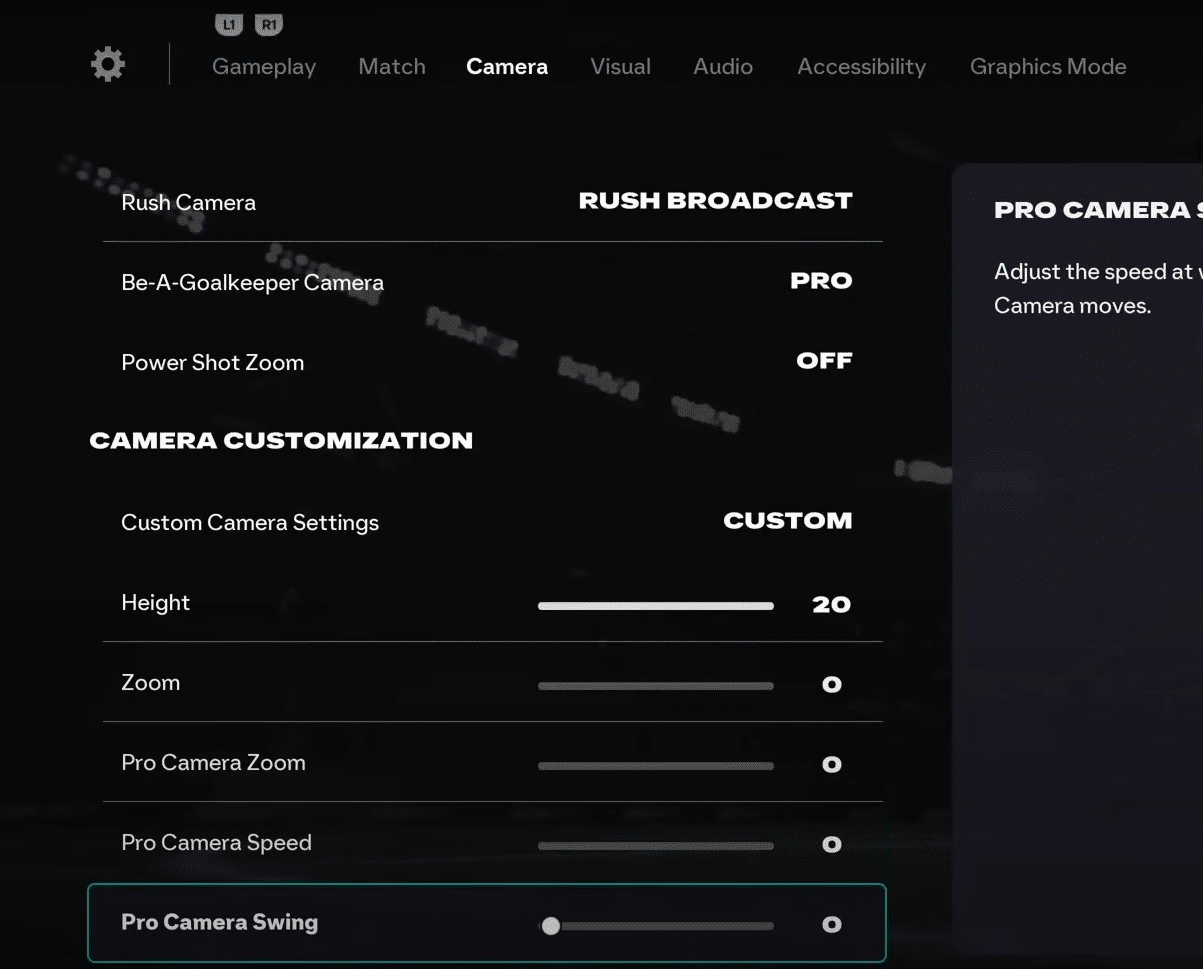The image size is (1203, 969).
Task: Click the Zoom label
Action: [150, 683]
